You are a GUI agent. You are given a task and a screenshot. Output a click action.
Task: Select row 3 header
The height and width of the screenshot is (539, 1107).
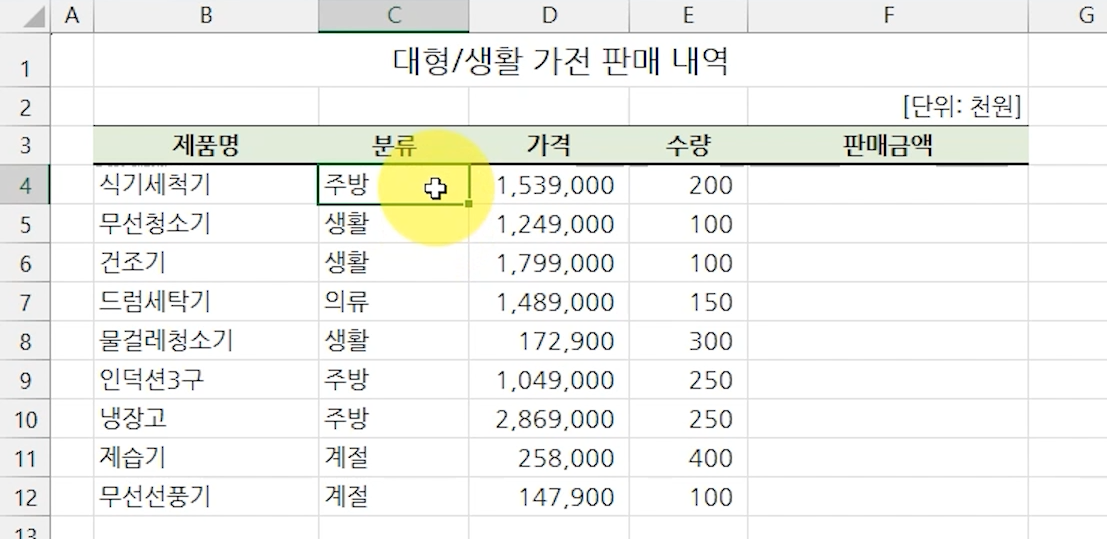[25, 146]
